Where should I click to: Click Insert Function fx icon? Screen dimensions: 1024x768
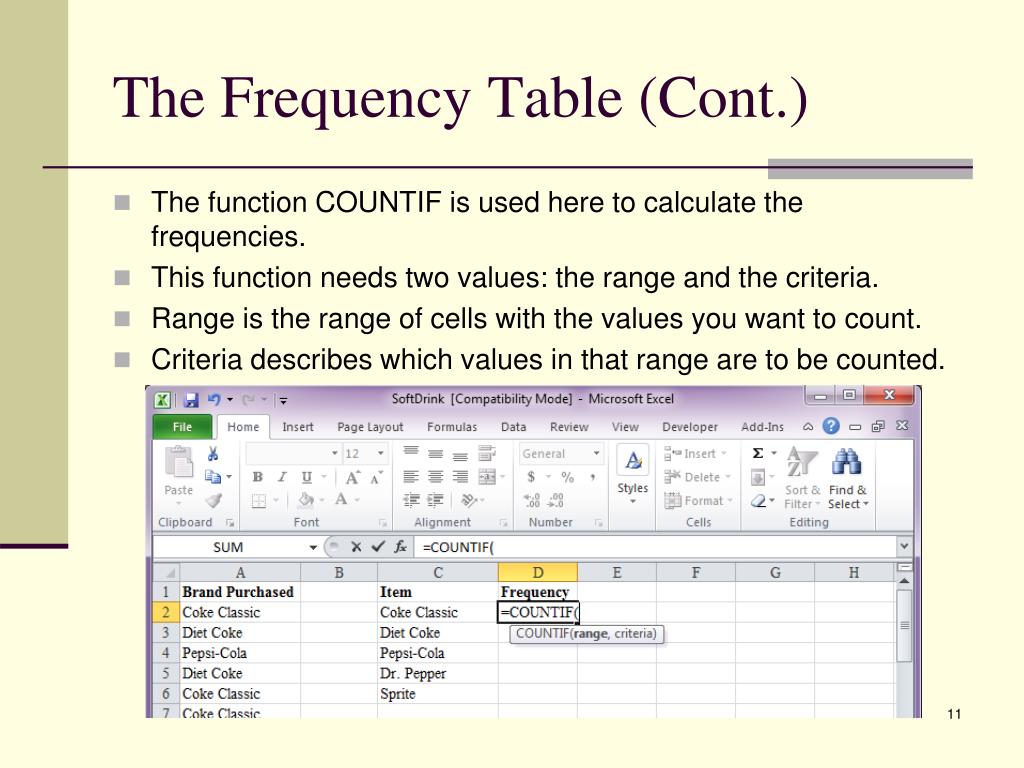(x=400, y=547)
